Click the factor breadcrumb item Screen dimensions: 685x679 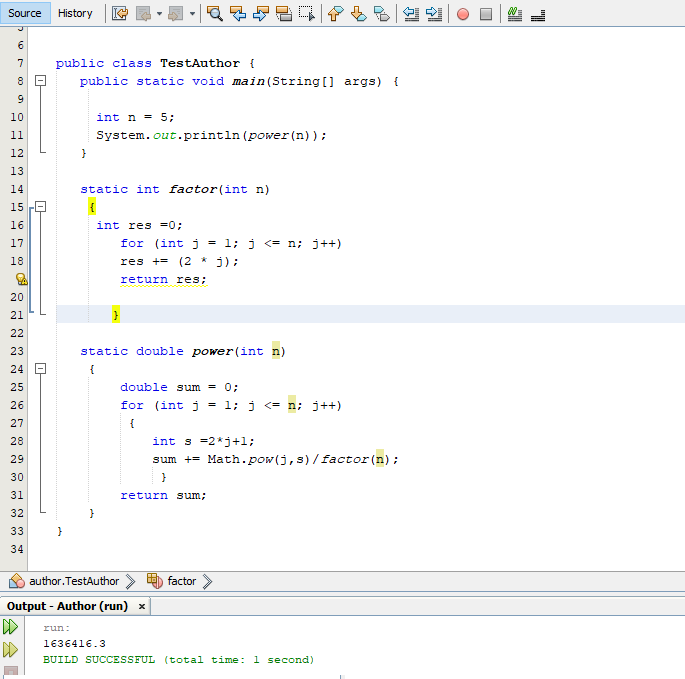point(182,581)
